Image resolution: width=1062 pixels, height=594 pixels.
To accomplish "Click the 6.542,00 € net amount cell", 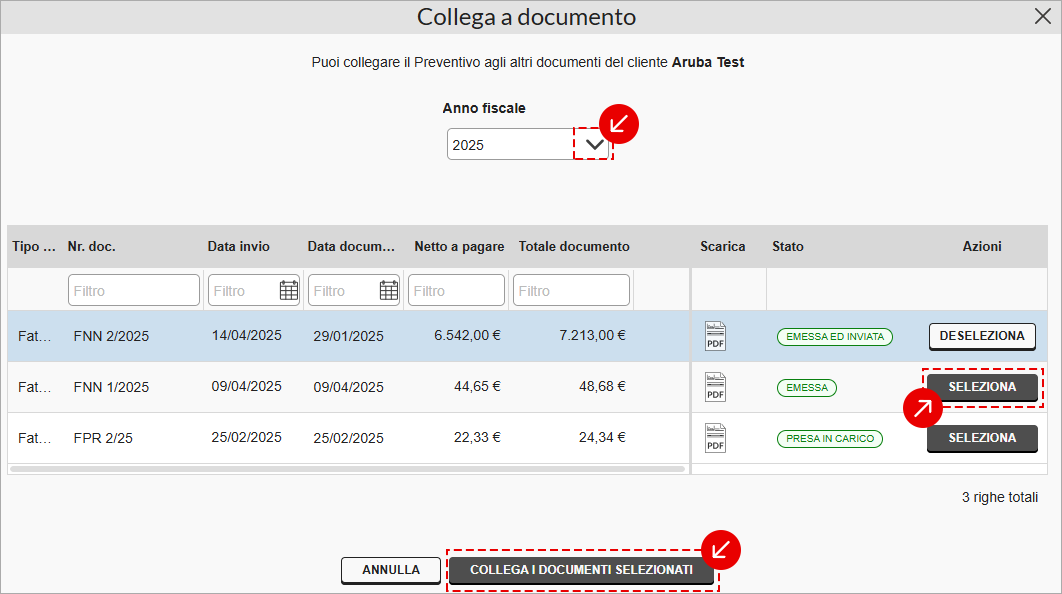I will (x=467, y=335).
